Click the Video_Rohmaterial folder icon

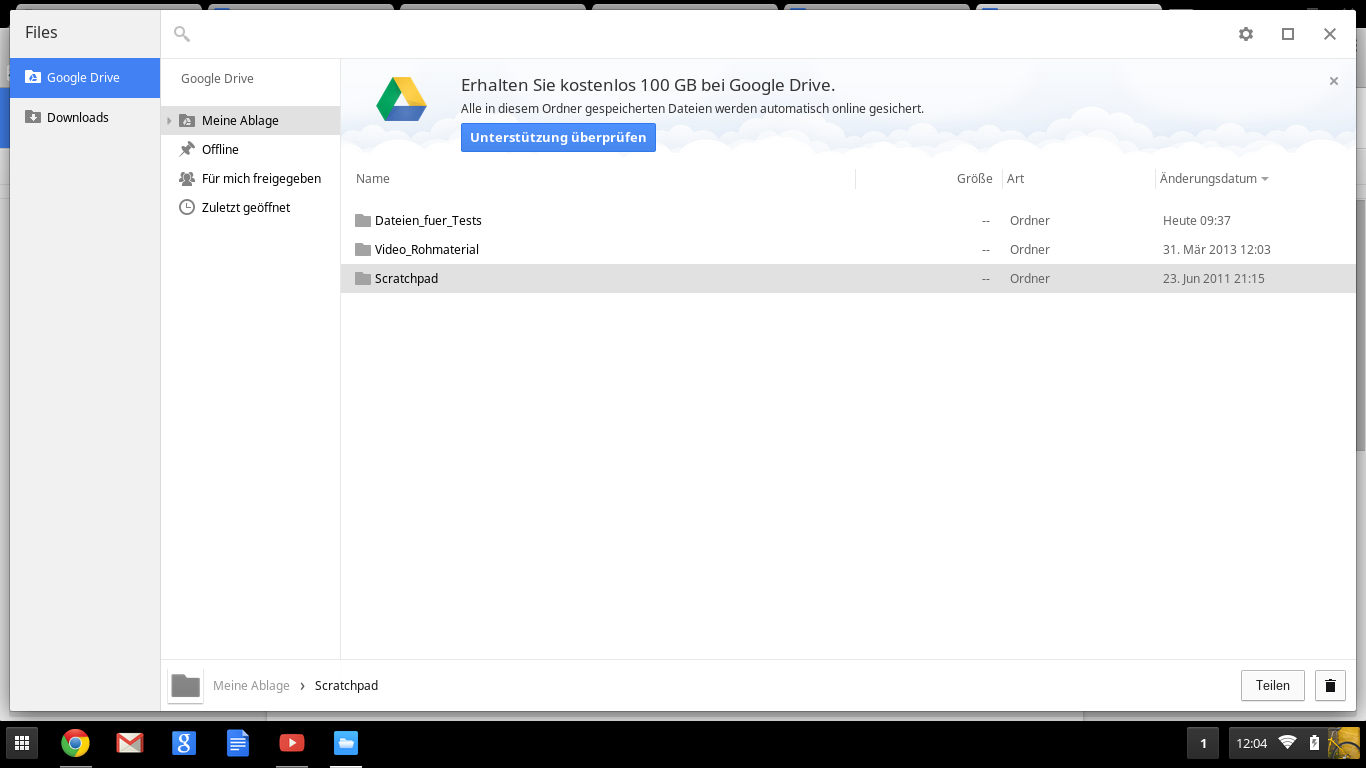[x=363, y=249]
